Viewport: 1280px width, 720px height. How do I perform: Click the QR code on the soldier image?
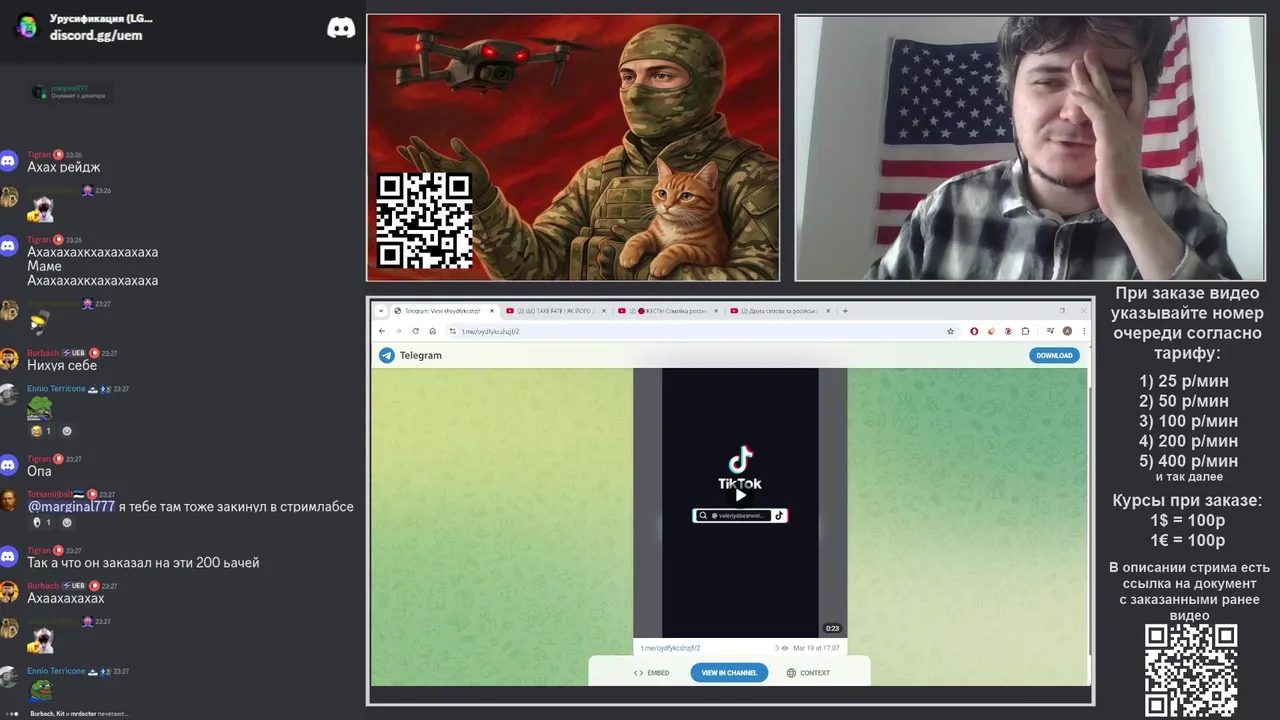[424, 220]
